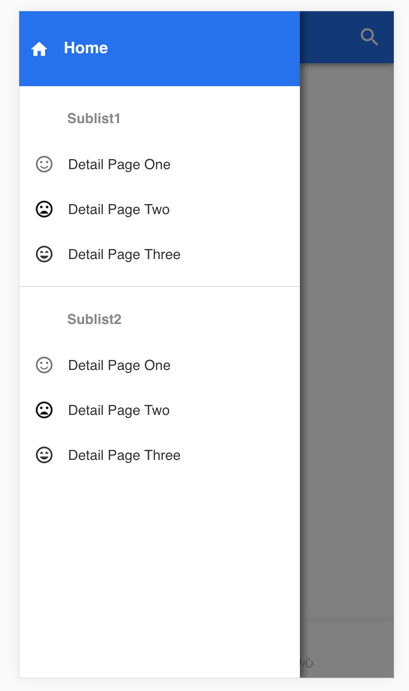Click the Sublist1 section header

pyautogui.click(x=94, y=119)
